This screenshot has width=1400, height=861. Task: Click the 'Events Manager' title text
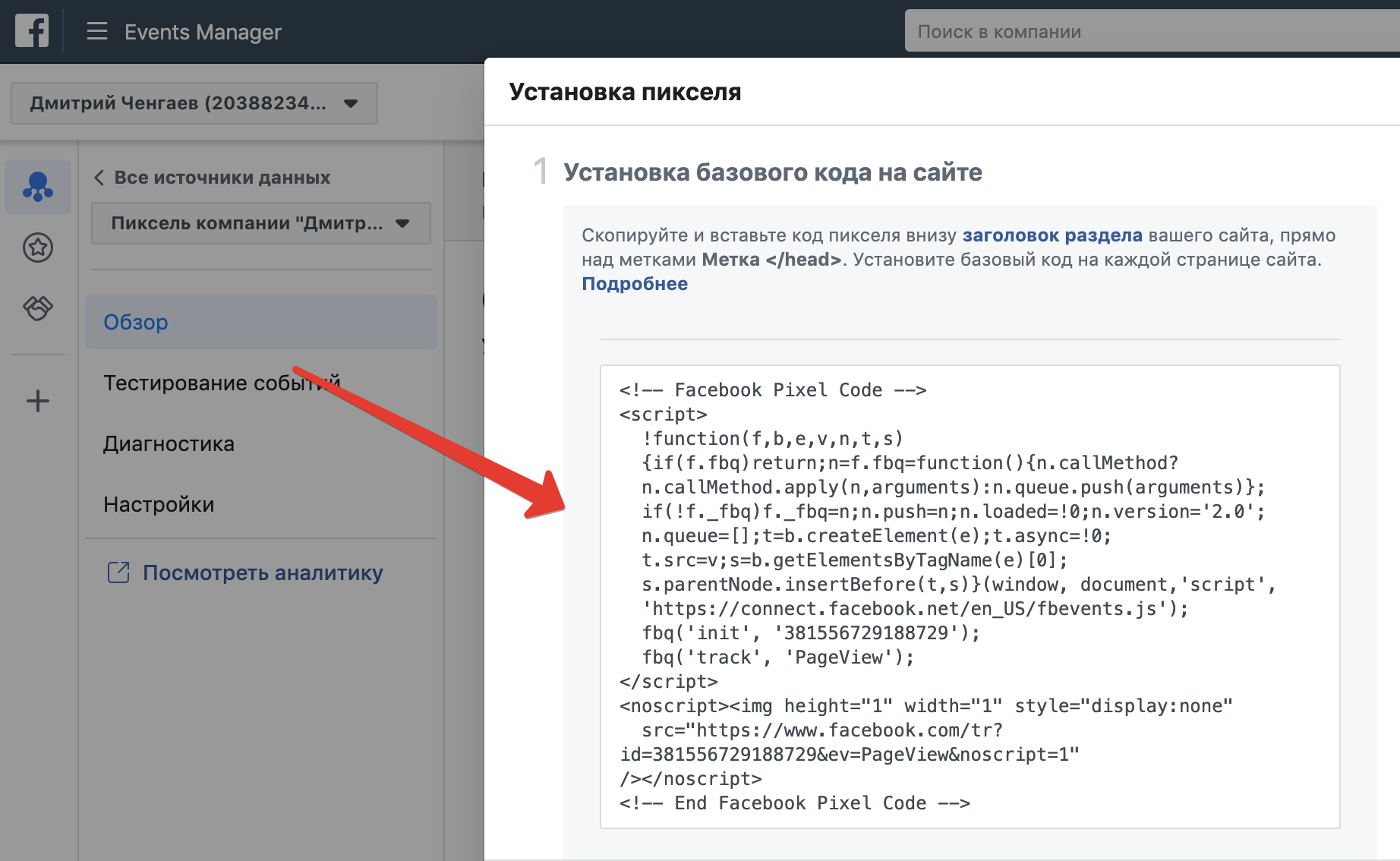[x=203, y=32]
